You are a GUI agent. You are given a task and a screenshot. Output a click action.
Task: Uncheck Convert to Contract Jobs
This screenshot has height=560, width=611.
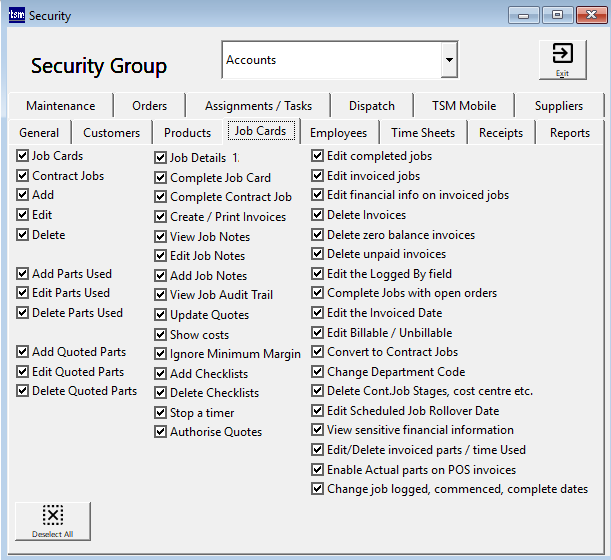click(x=318, y=352)
